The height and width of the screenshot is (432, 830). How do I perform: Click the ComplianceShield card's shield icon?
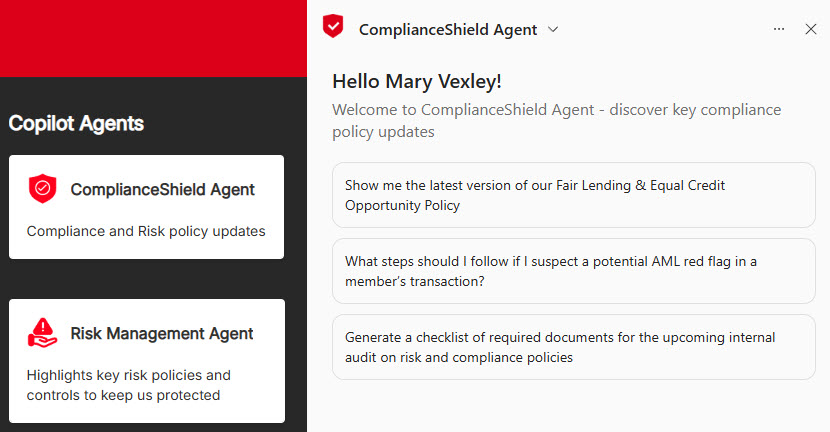click(43, 188)
